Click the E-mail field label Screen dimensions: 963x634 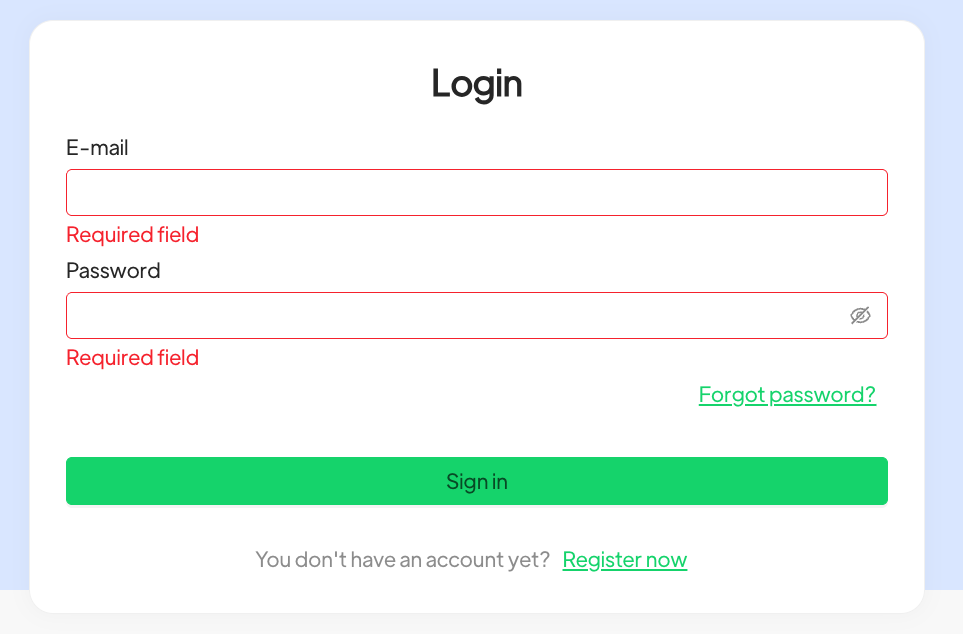97,148
